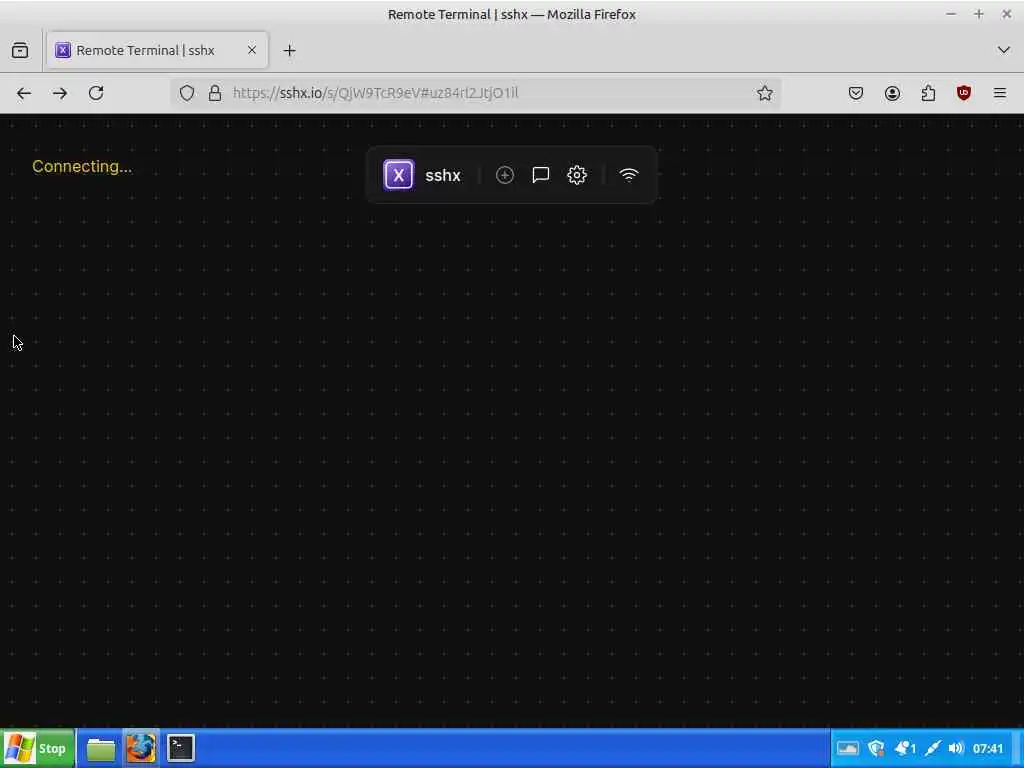The width and height of the screenshot is (1024, 768).
Task: Close the Remote Terminal tab
Action: point(251,50)
